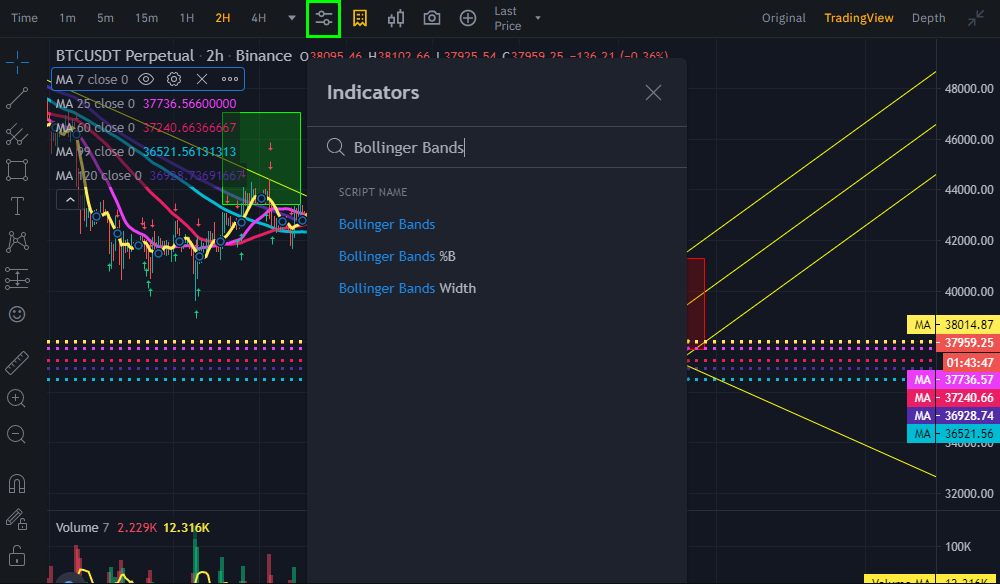1000x584 pixels.
Task: Open the Indicators settings icon in top toolbar
Action: (x=323, y=18)
